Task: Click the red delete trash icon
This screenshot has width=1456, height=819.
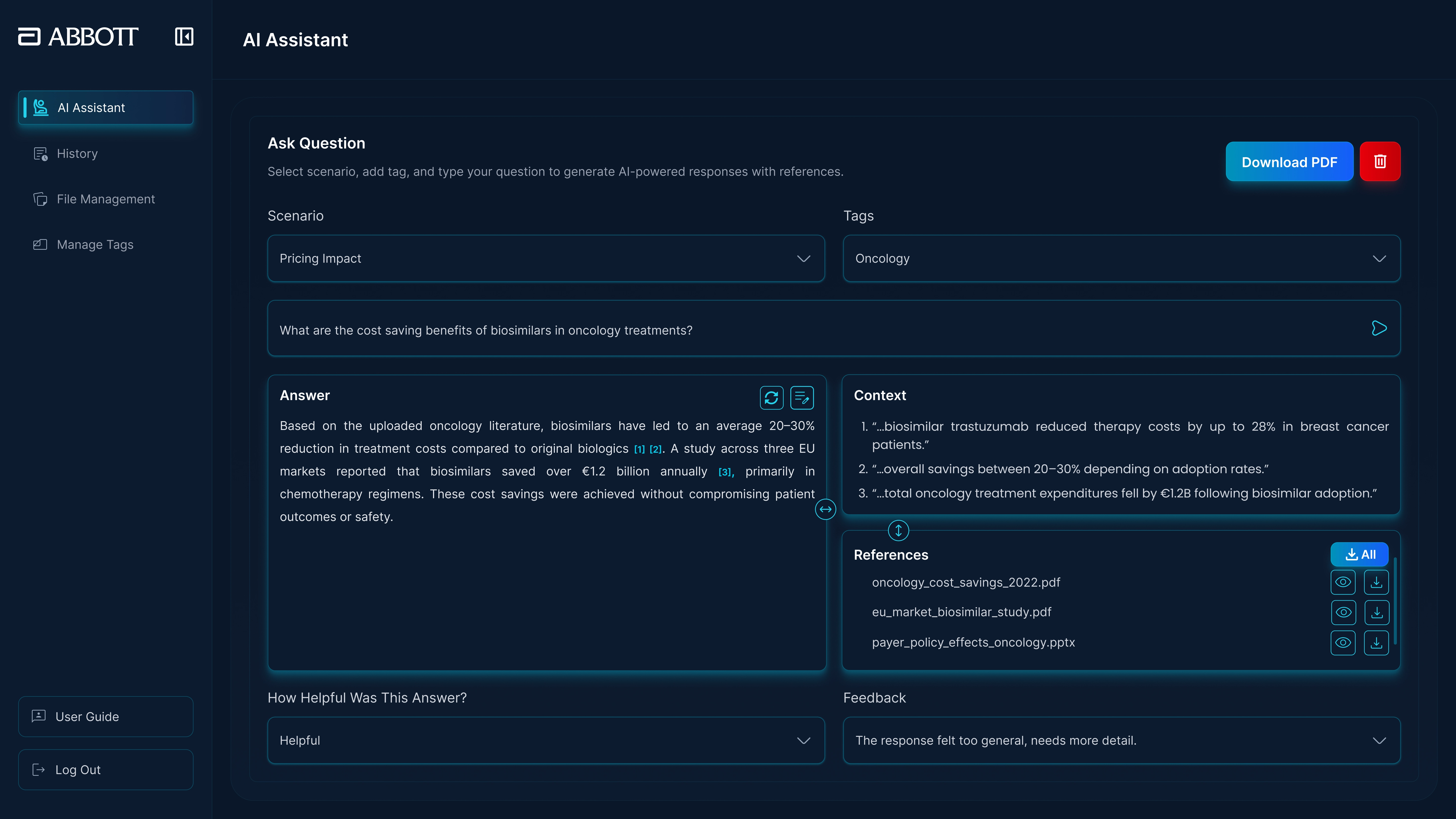Action: [x=1380, y=162]
